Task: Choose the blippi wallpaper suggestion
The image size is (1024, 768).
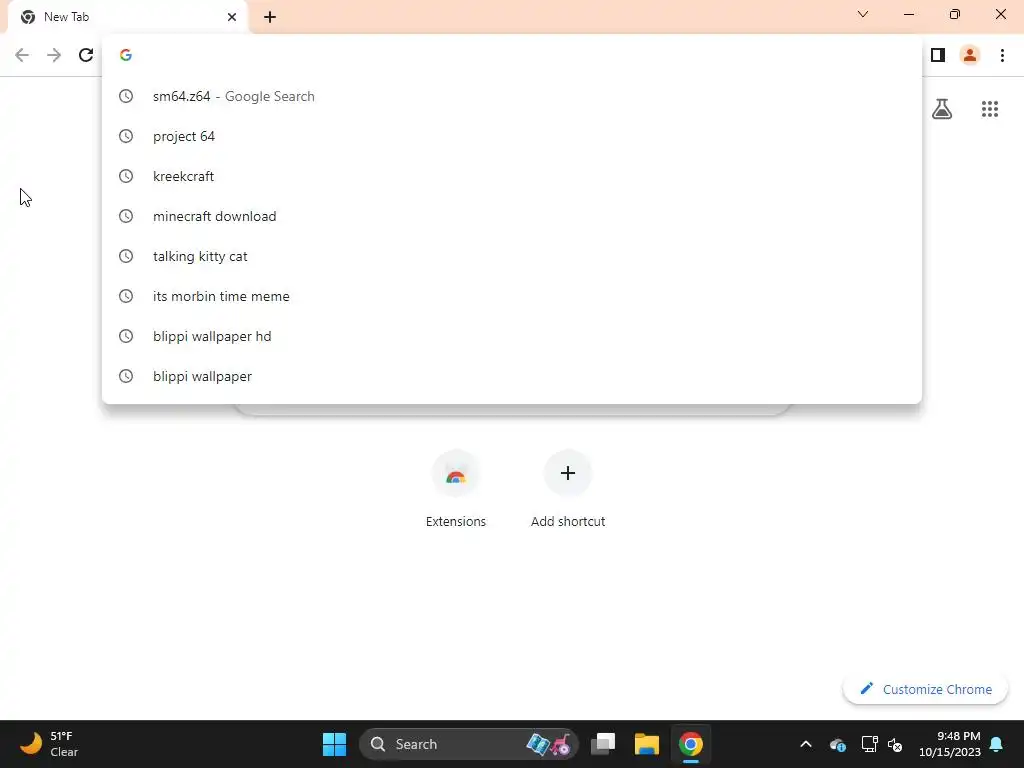Action: (512, 376)
